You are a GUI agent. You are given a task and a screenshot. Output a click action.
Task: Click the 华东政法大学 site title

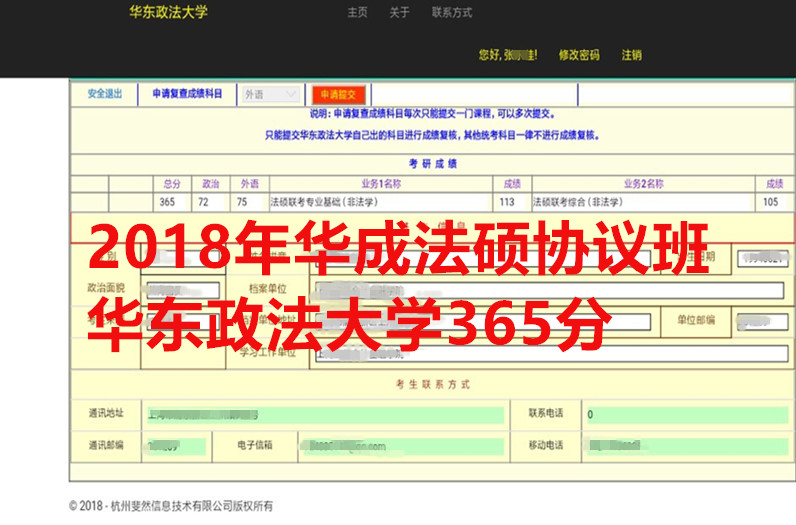(169, 12)
